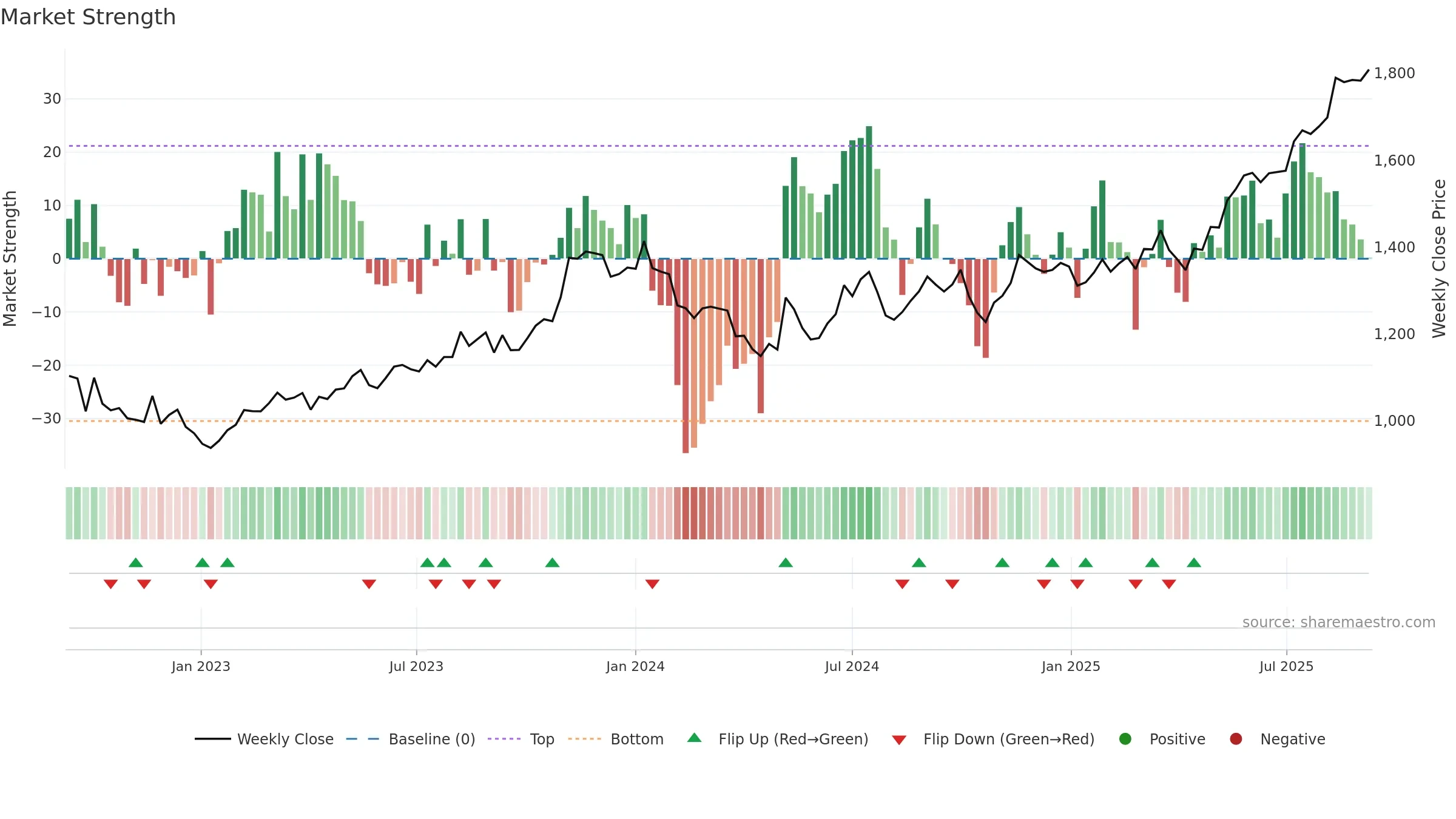Click the Jul 2025 x-axis label
This screenshot has width=1456, height=819.
[1286, 666]
